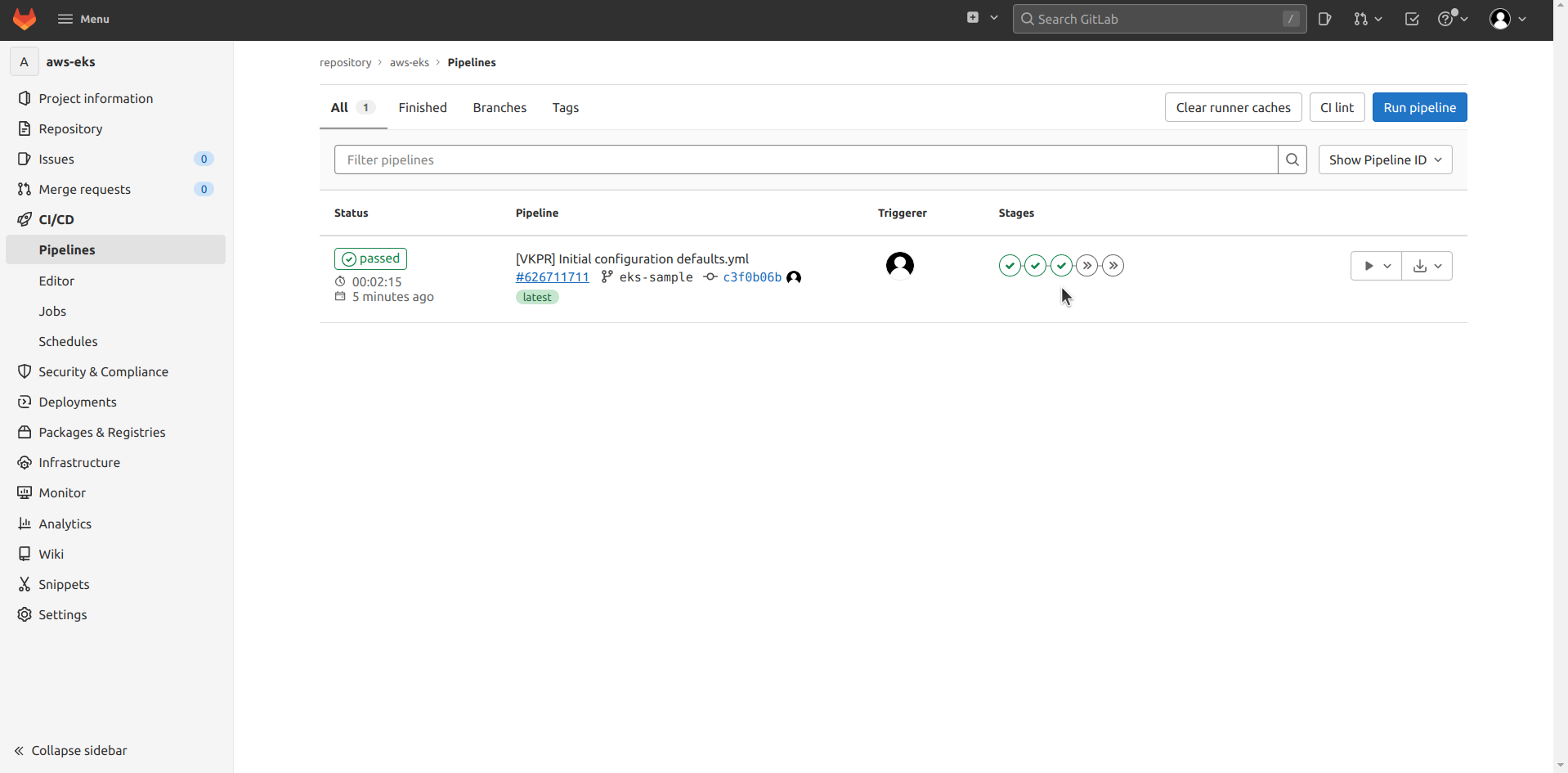This screenshot has width=1568, height=773.
Task: Click the Repository sidebar icon
Action: coord(25,128)
